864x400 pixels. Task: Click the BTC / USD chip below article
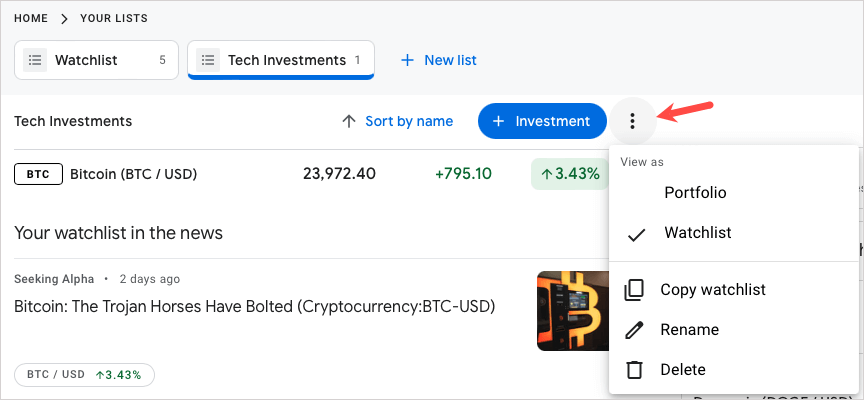coord(84,375)
